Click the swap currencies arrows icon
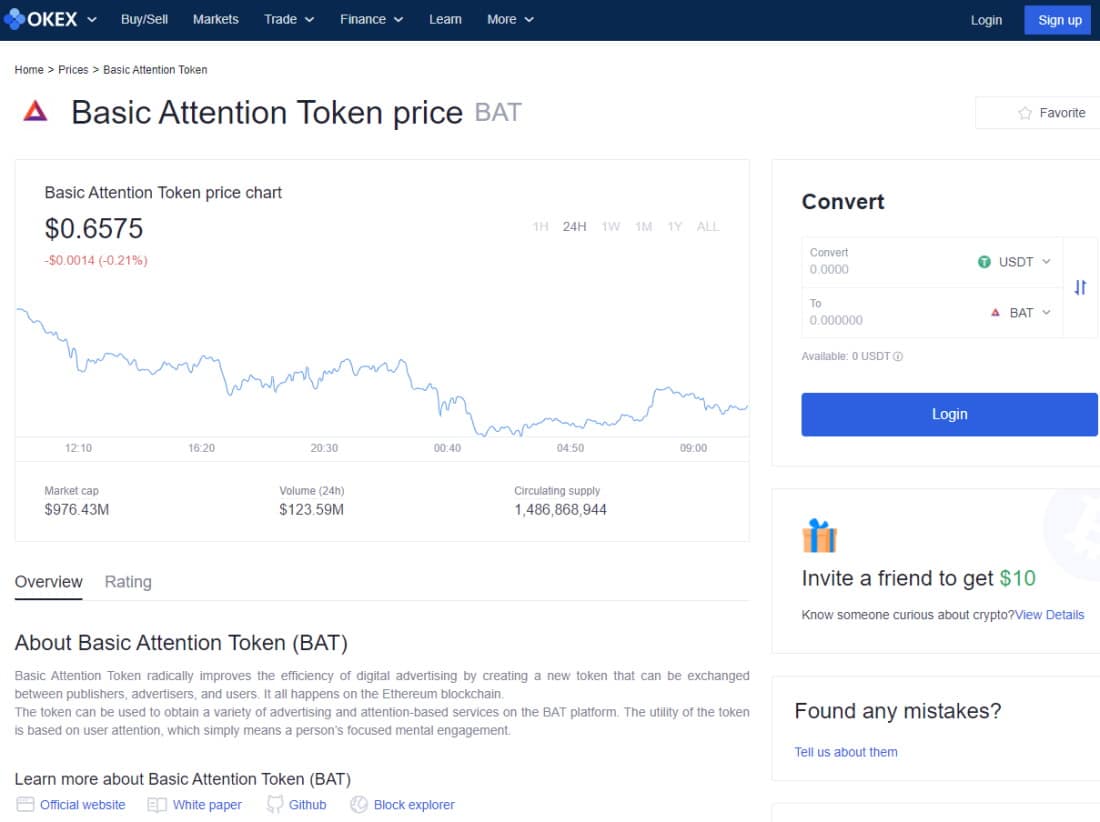Viewport: 1100px width, 822px height. tap(1080, 287)
